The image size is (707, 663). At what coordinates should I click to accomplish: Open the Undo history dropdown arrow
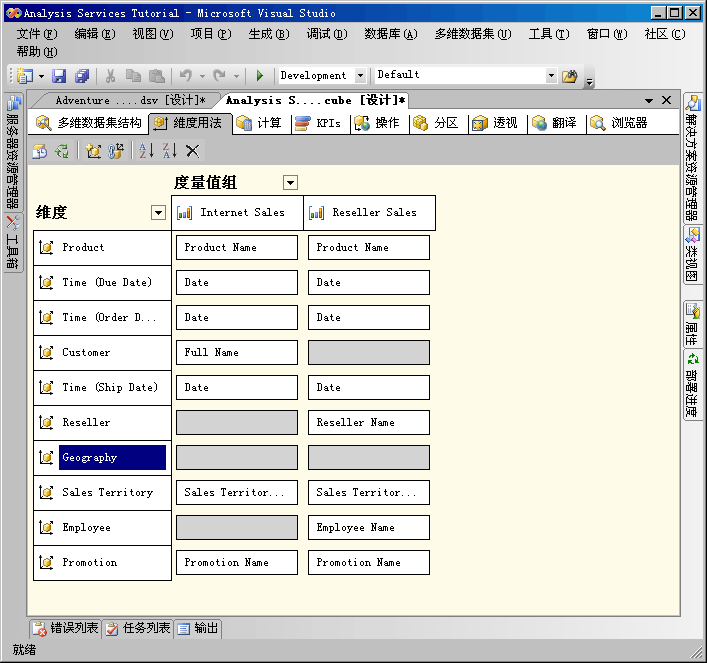click(202, 76)
